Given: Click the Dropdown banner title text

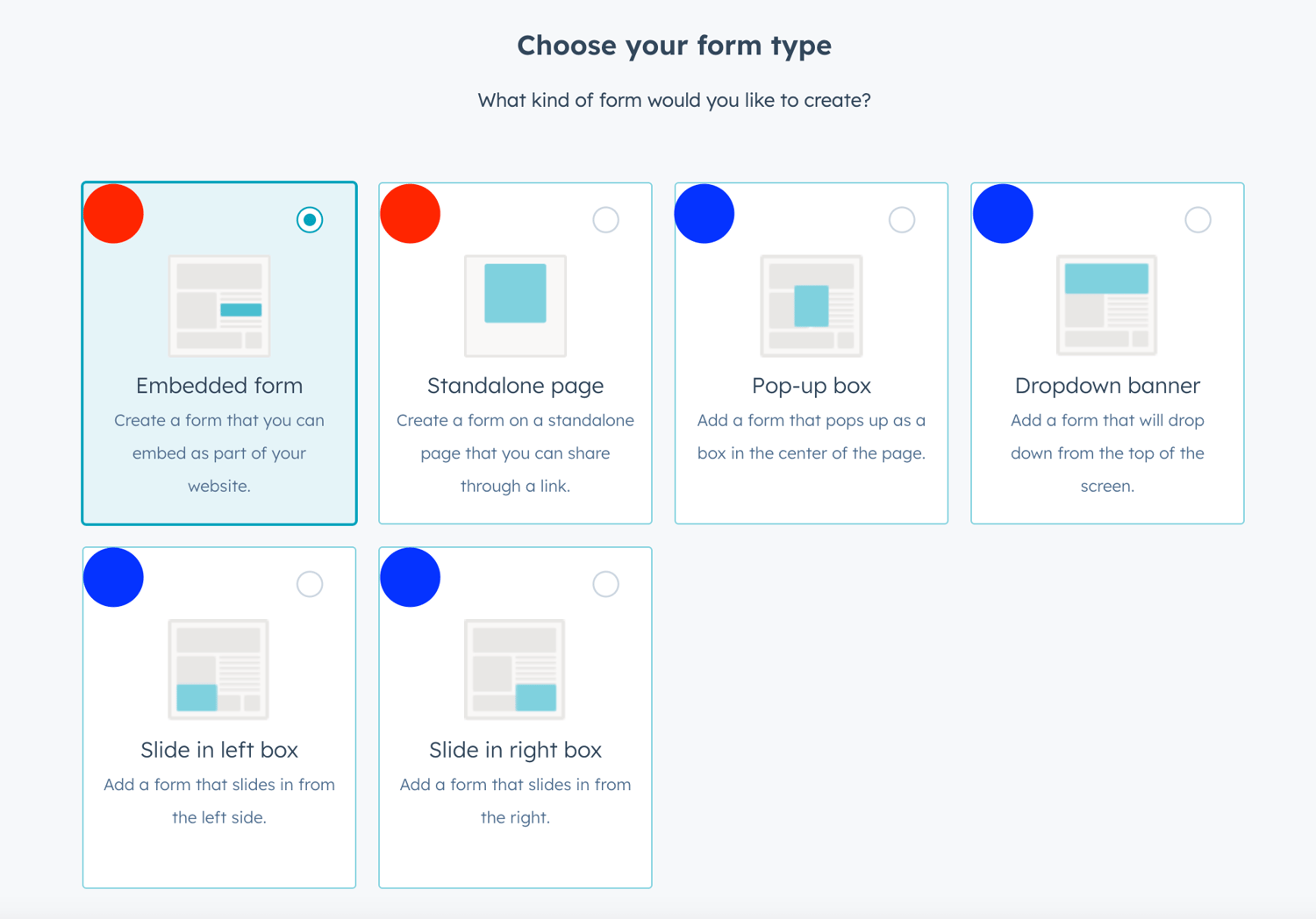Looking at the screenshot, I should [x=1107, y=385].
